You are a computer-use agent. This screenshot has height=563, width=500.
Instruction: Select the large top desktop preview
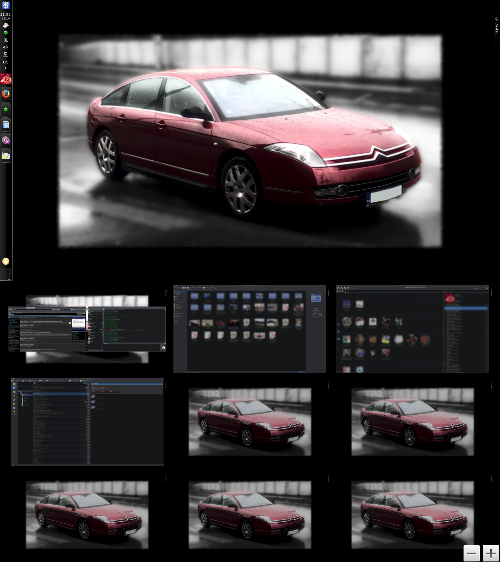[250, 141]
